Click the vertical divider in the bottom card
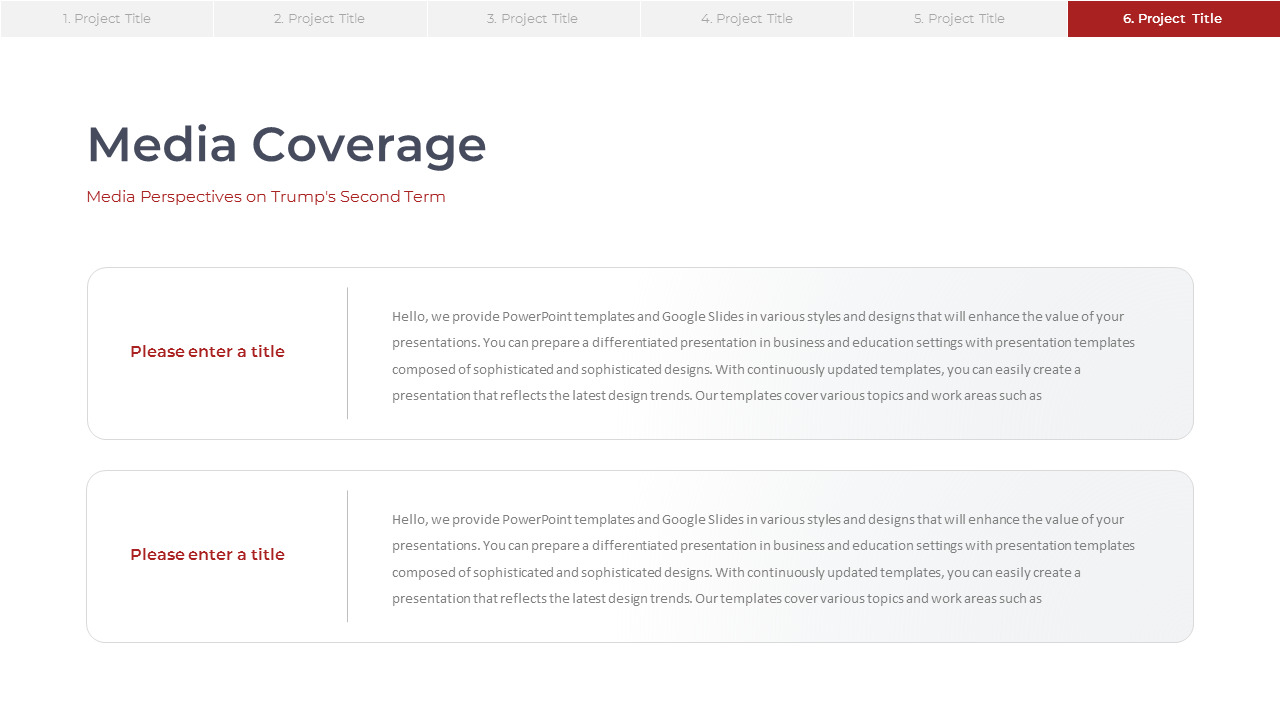 [x=348, y=556]
